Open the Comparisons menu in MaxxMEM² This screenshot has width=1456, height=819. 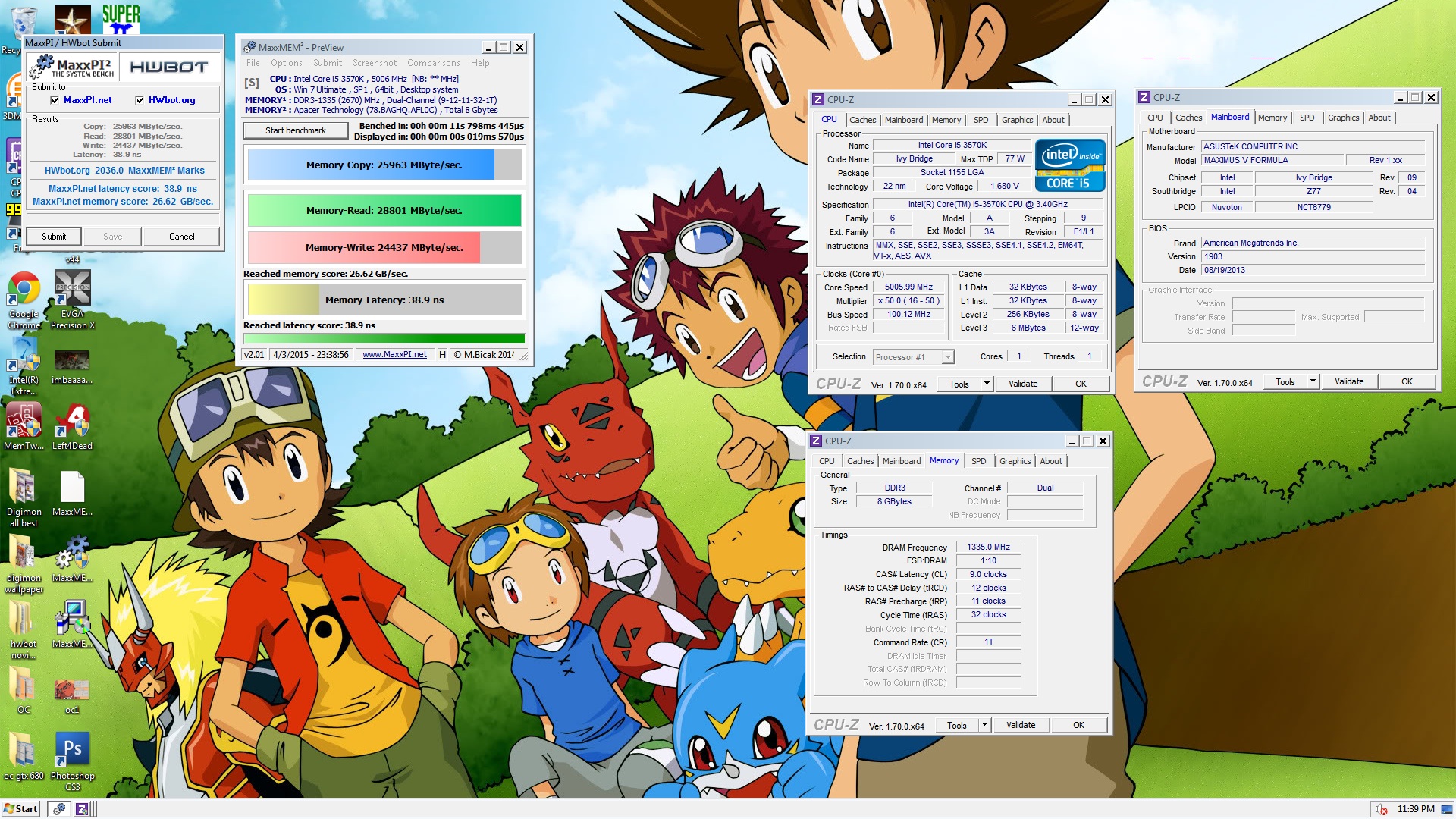[x=433, y=63]
